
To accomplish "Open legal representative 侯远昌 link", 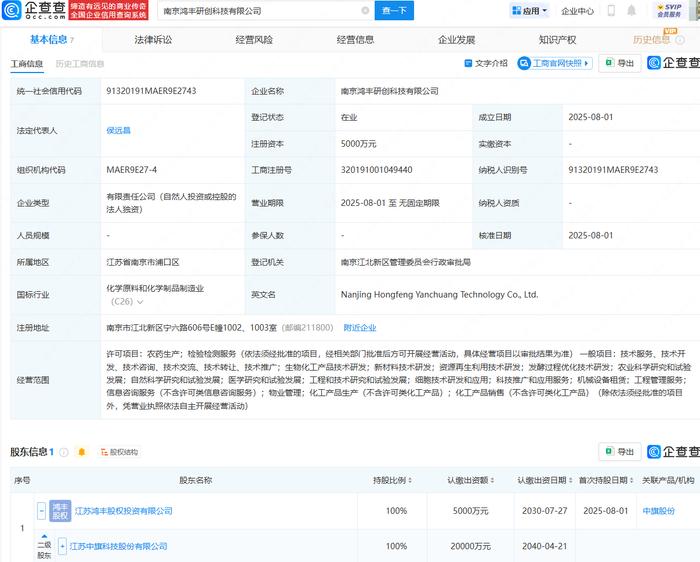I will [x=118, y=130].
